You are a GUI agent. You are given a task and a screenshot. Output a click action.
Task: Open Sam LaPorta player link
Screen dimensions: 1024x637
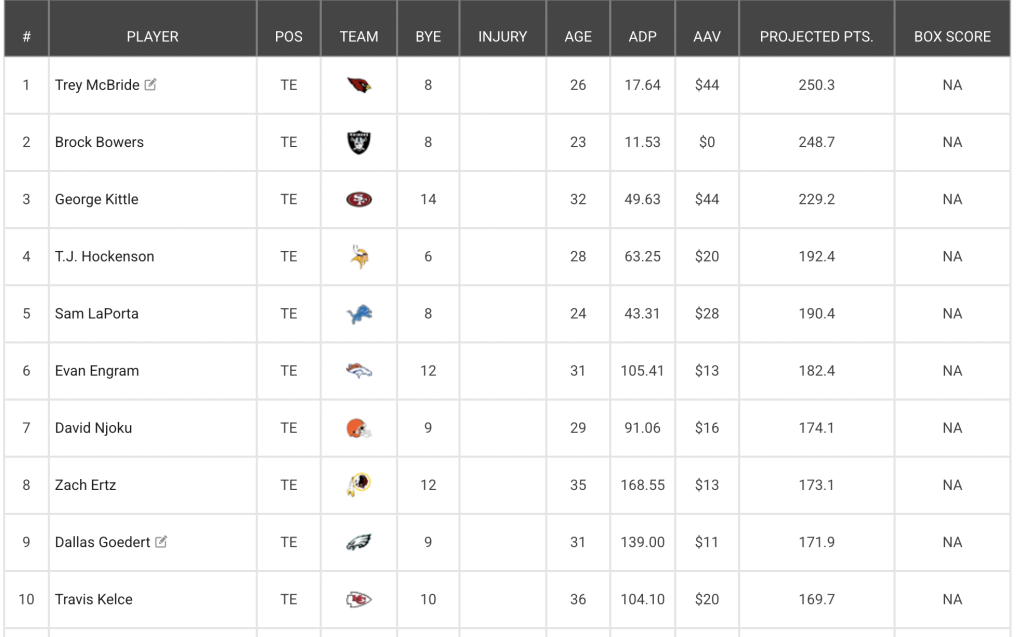point(97,314)
